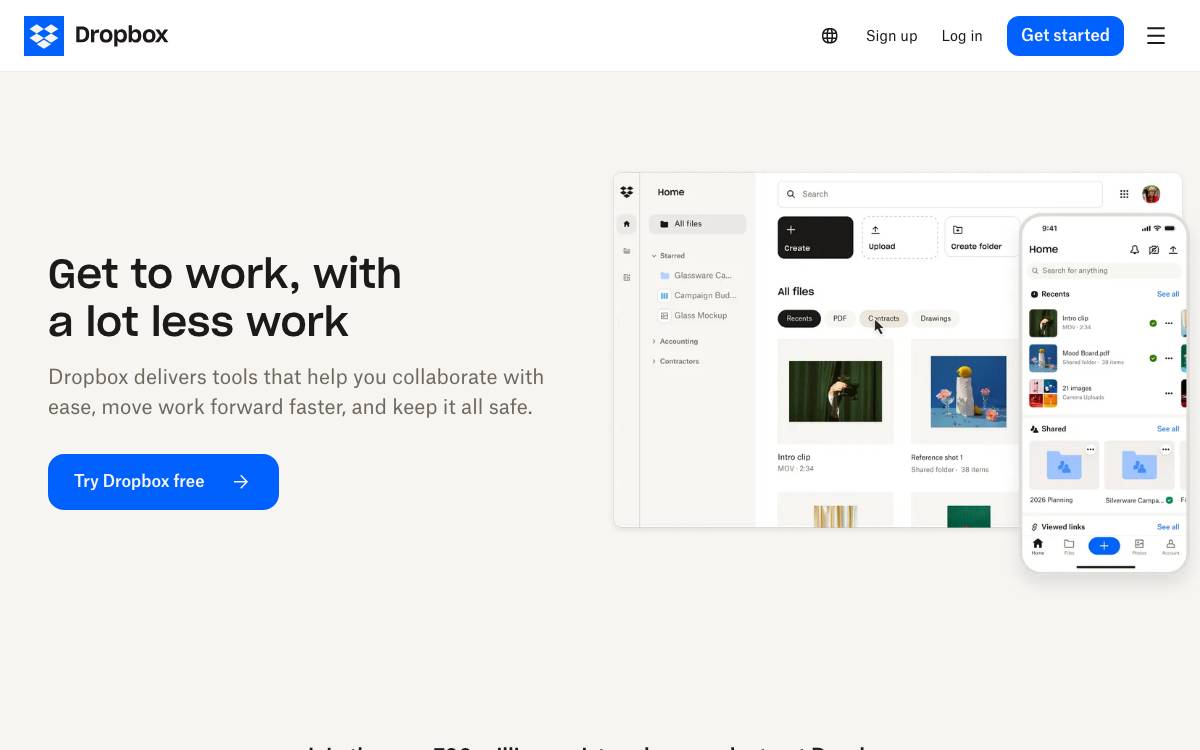Open the Silverware Campa... shared folder
The height and width of the screenshot is (750, 1200).
[x=1139, y=472]
